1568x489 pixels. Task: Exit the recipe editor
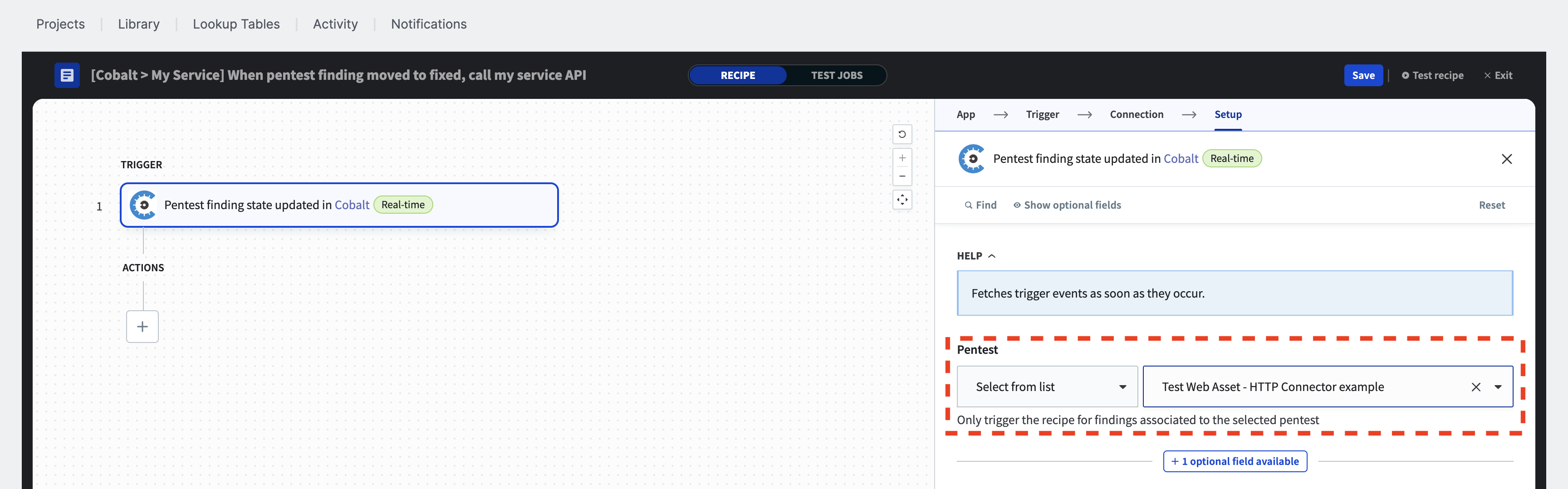(1498, 75)
